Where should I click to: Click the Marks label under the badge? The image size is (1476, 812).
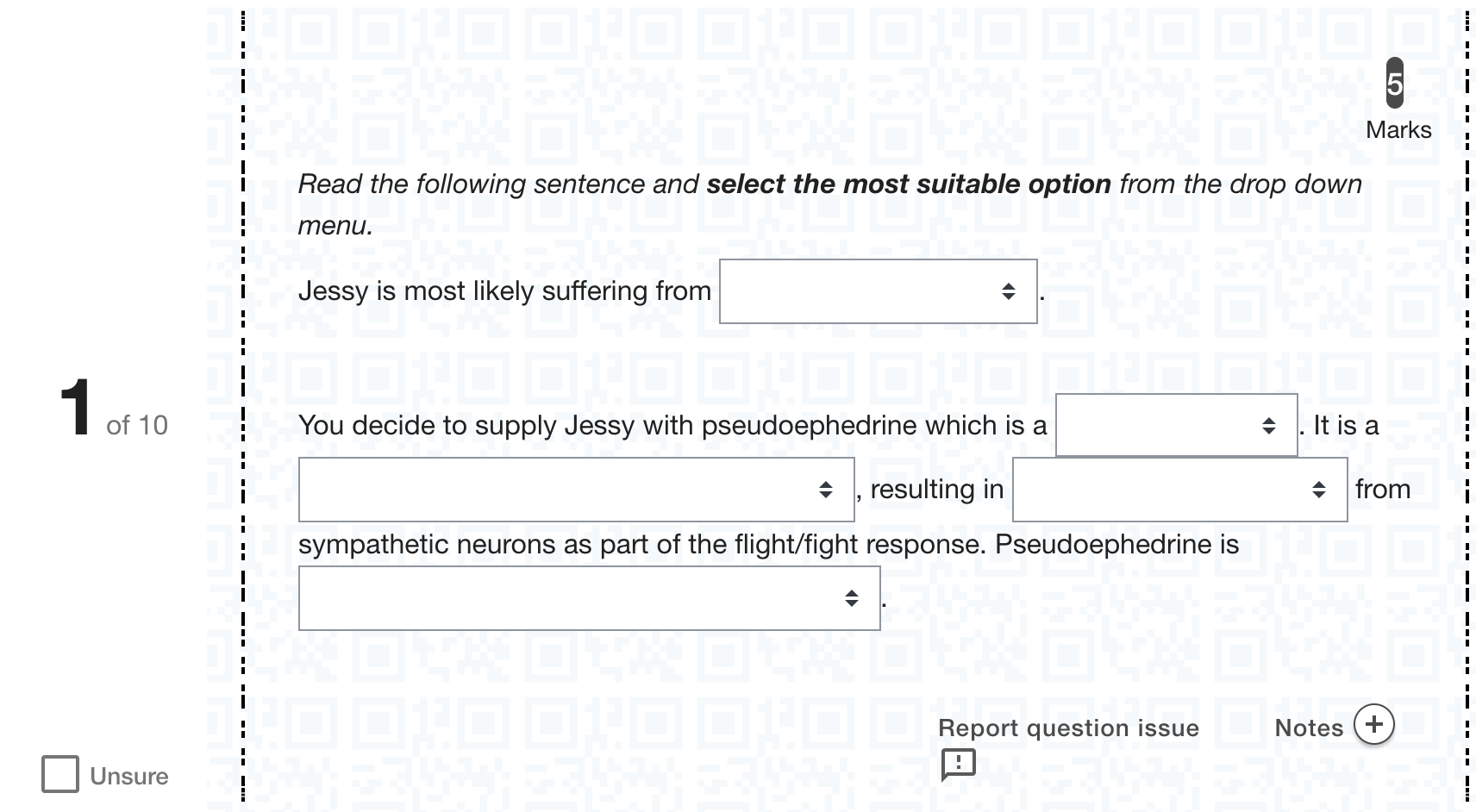point(1398,130)
